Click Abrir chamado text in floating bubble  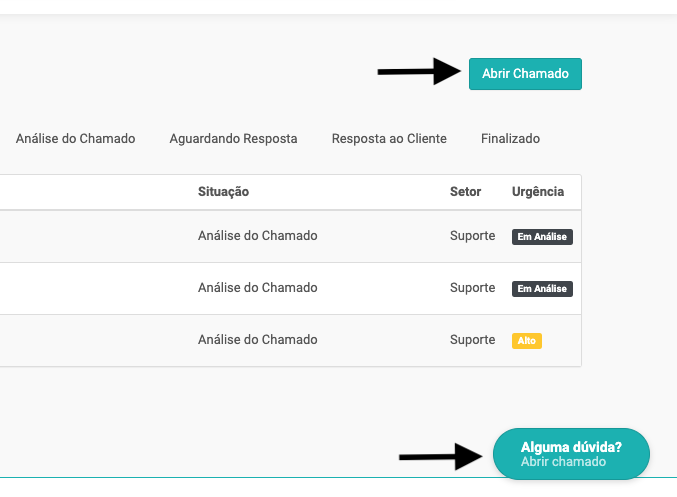[563, 462]
